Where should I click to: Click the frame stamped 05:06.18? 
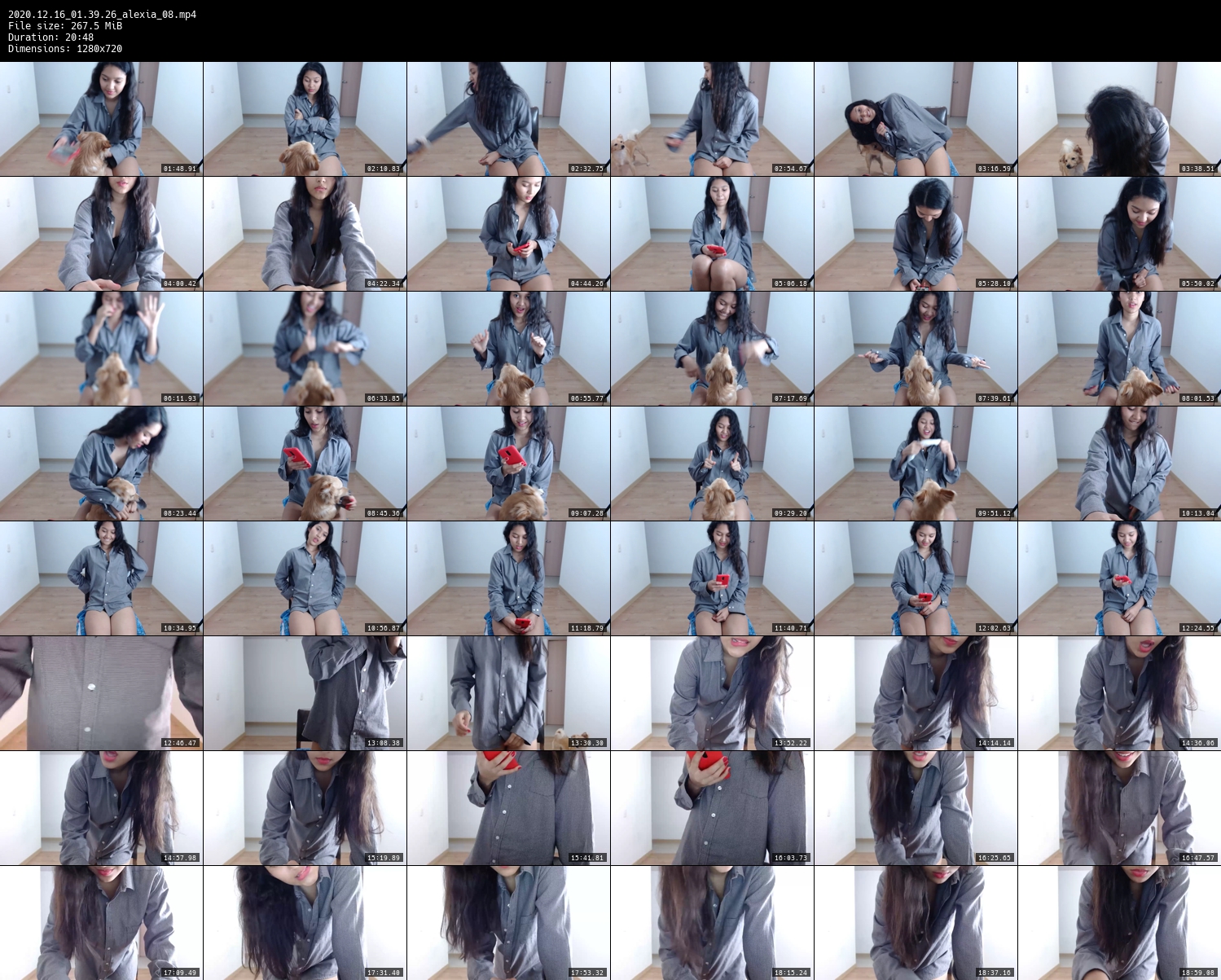tap(712, 234)
